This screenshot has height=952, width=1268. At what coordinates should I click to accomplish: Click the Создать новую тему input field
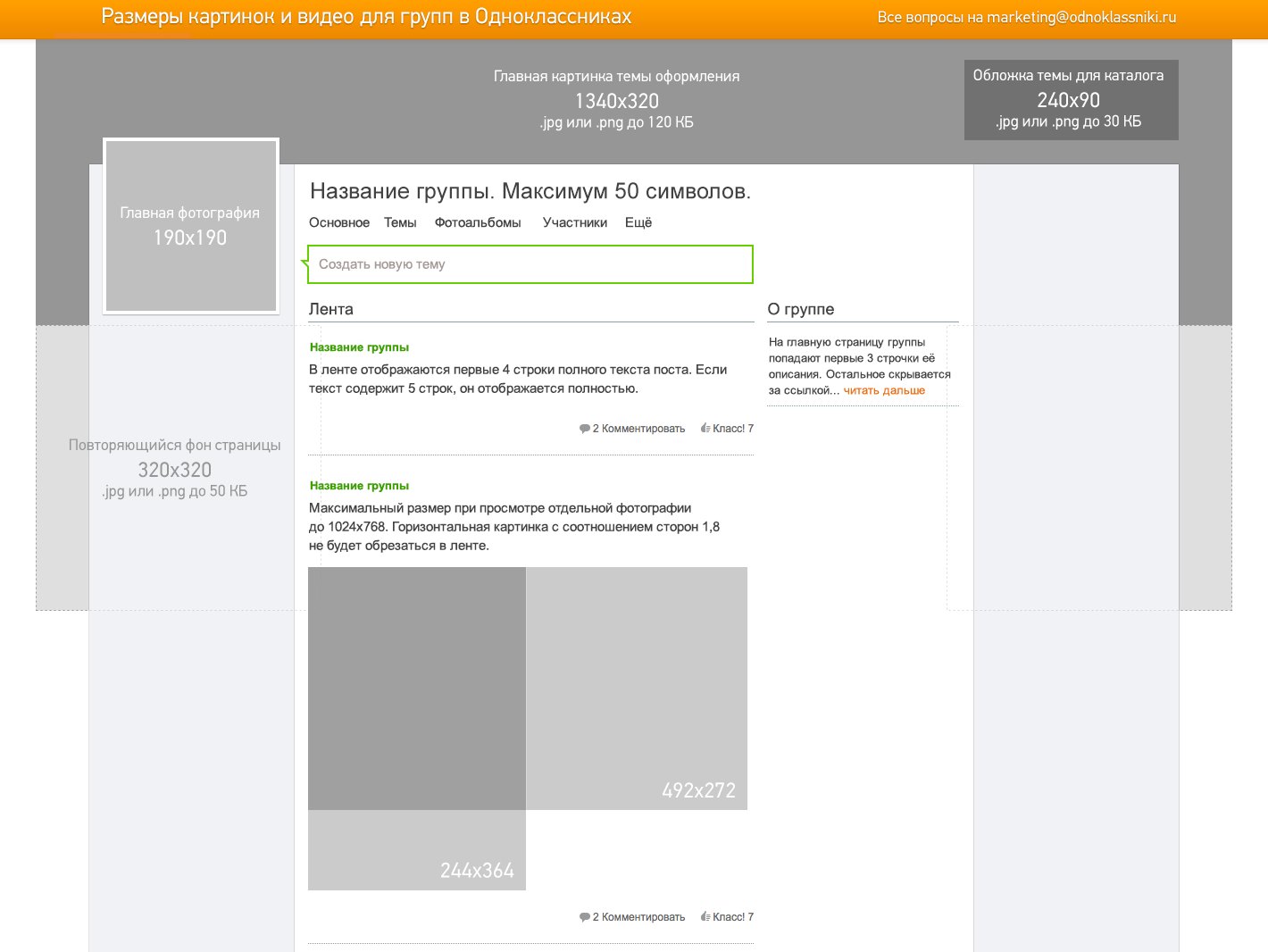(x=530, y=264)
